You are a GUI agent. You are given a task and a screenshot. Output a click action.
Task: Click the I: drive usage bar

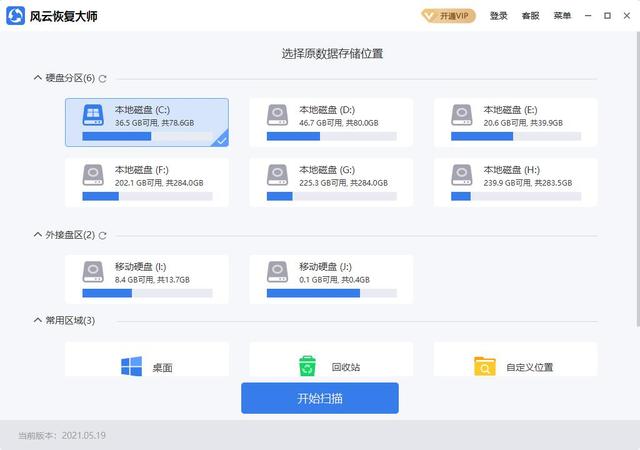point(147,293)
